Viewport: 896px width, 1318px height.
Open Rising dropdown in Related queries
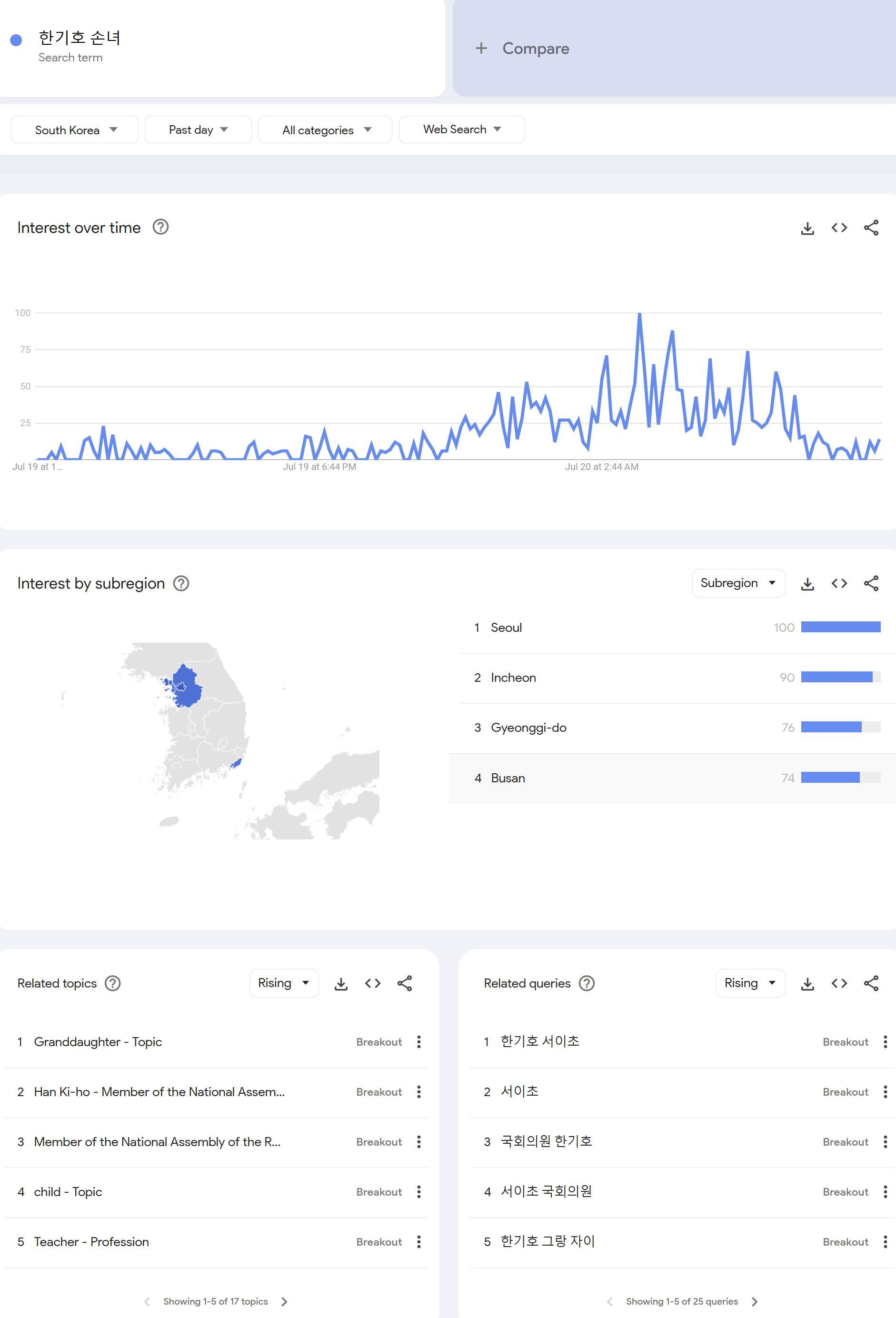750,983
